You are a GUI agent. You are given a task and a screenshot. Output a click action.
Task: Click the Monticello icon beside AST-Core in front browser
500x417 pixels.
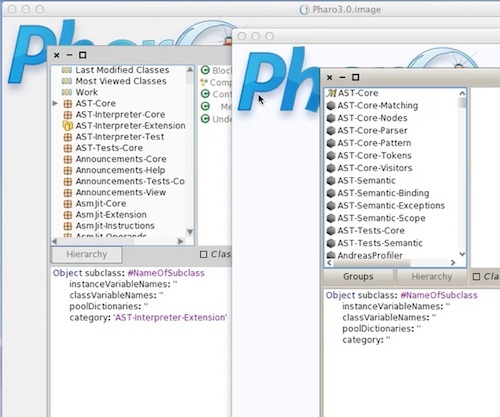point(331,93)
